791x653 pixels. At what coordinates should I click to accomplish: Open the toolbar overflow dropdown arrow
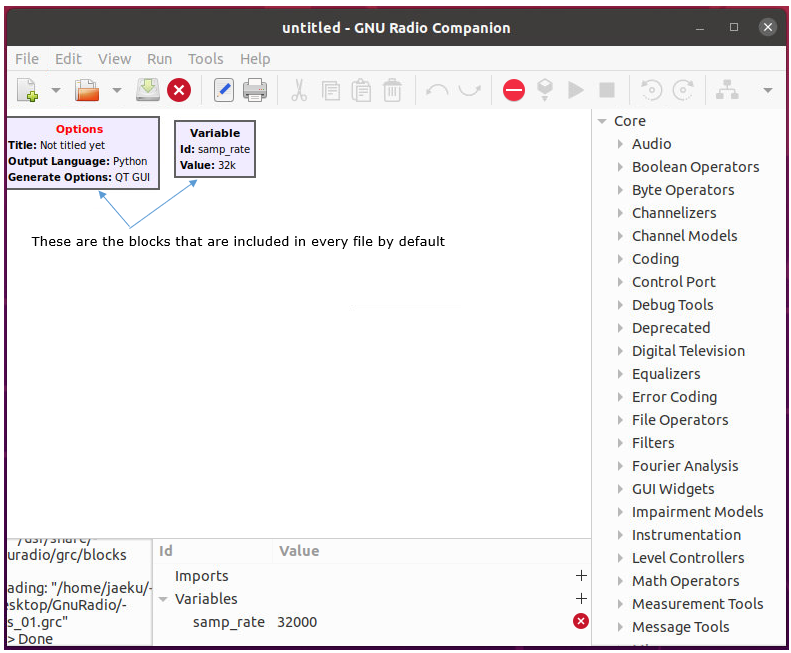click(768, 91)
